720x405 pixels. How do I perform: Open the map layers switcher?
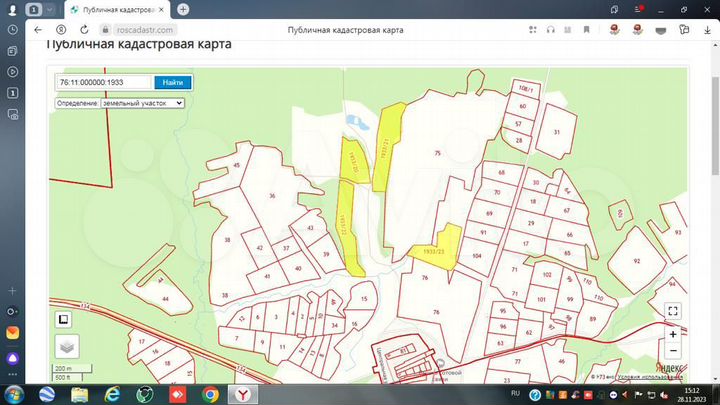(x=66, y=346)
